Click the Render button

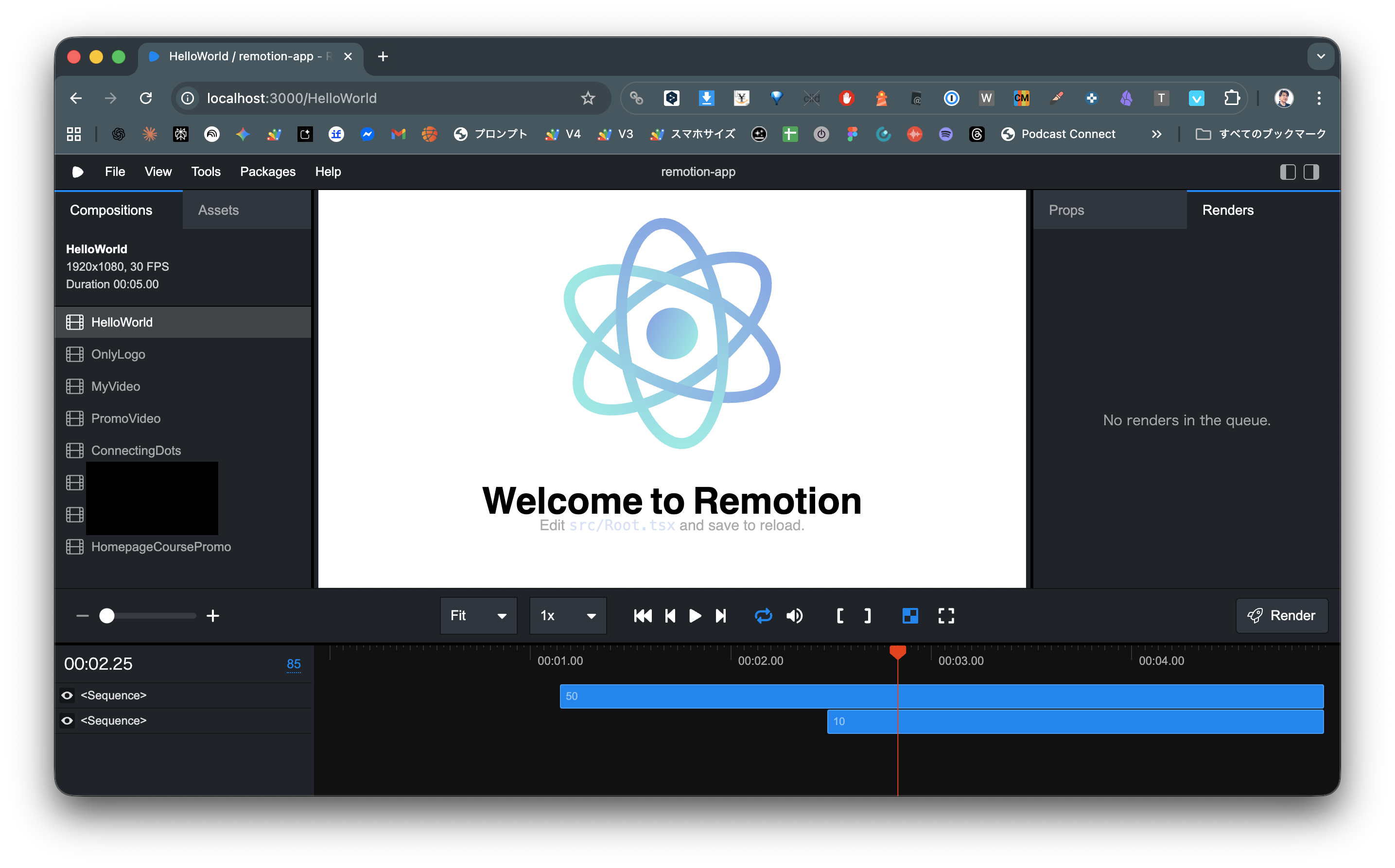click(1281, 616)
